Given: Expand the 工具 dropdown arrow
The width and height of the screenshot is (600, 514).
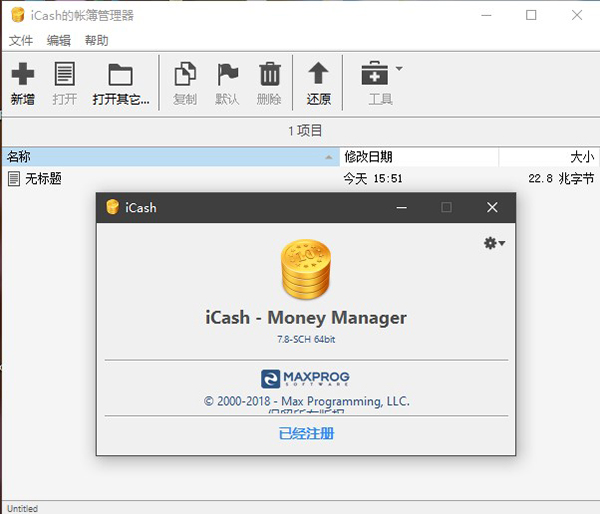Looking at the screenshot, I should [399, 69].
